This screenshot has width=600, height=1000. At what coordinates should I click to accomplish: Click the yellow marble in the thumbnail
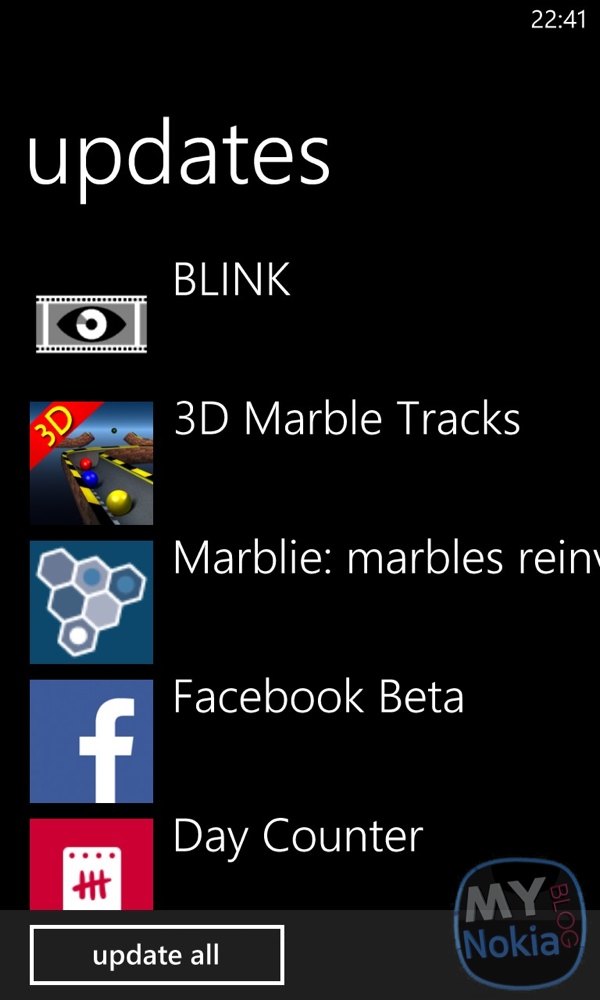(x=119, y=502)
